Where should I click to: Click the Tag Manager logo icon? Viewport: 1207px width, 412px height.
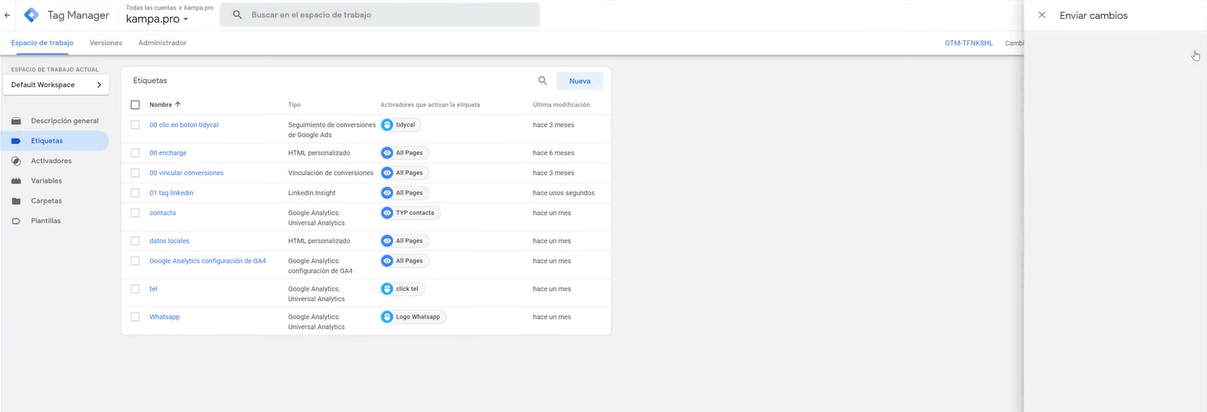click(31, 15)
